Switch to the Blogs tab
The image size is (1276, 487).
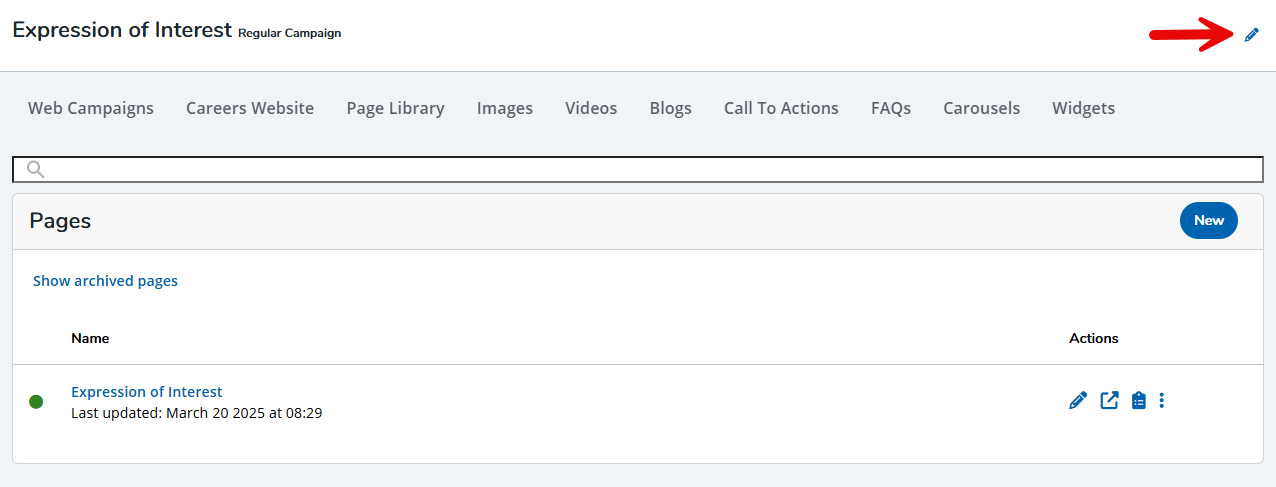pos(670,108)
